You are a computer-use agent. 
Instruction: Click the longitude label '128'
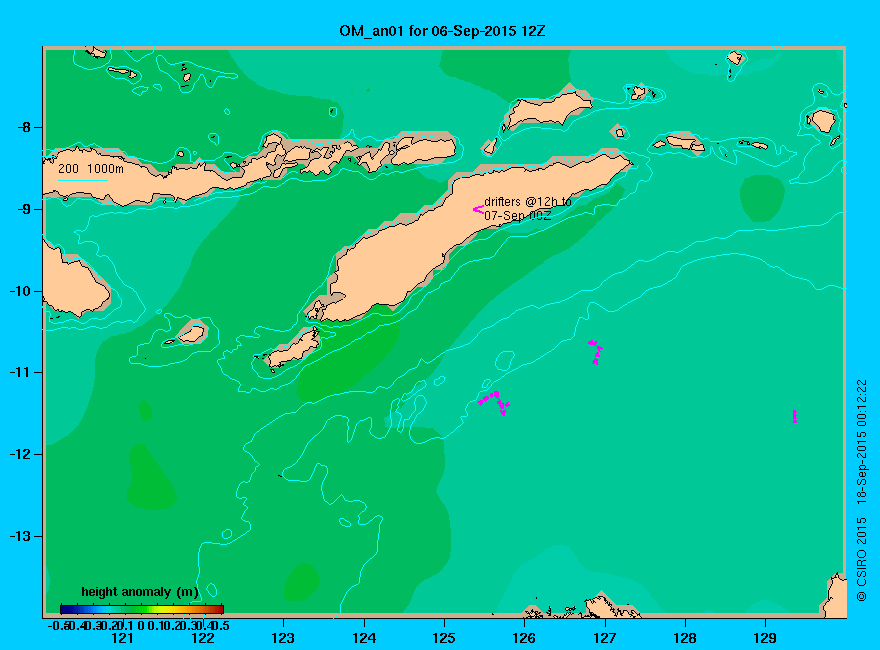pyautogui.click(x=685, y=638)
